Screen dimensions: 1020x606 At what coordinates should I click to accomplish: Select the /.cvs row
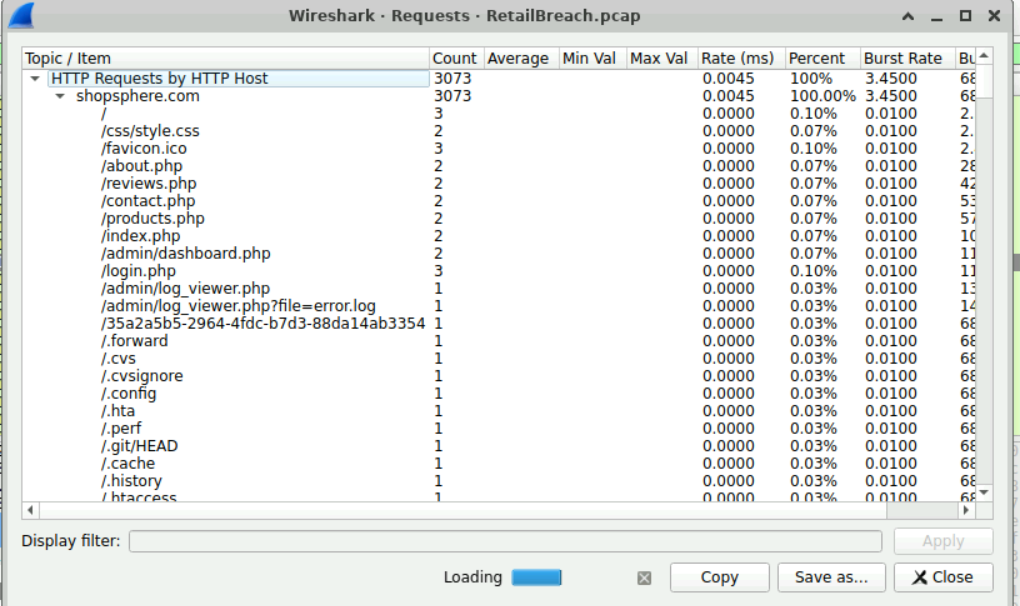click(499, 360)
